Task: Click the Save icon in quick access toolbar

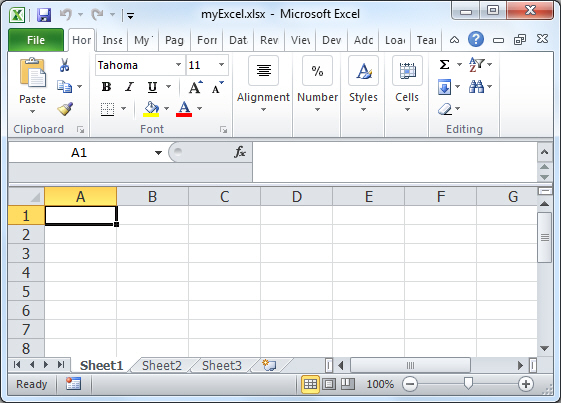Action: (44, 15)
